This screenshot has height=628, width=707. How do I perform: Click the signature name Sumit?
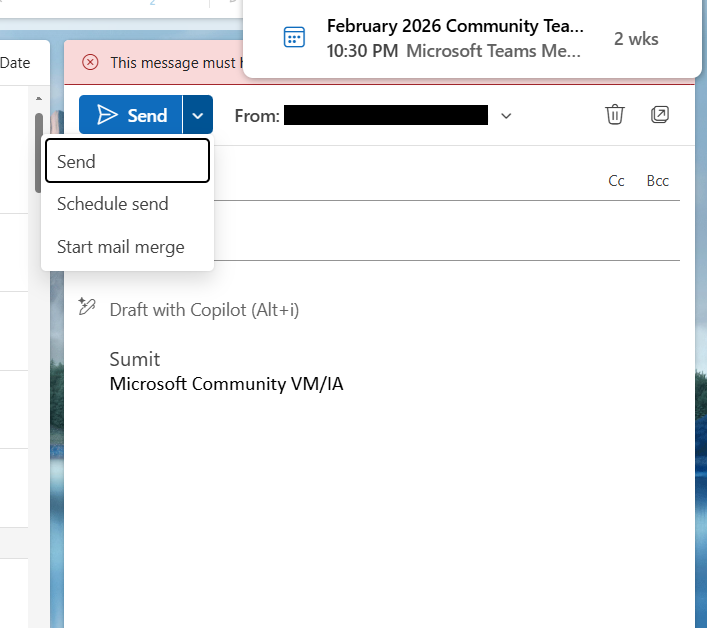tap(135, 359)
